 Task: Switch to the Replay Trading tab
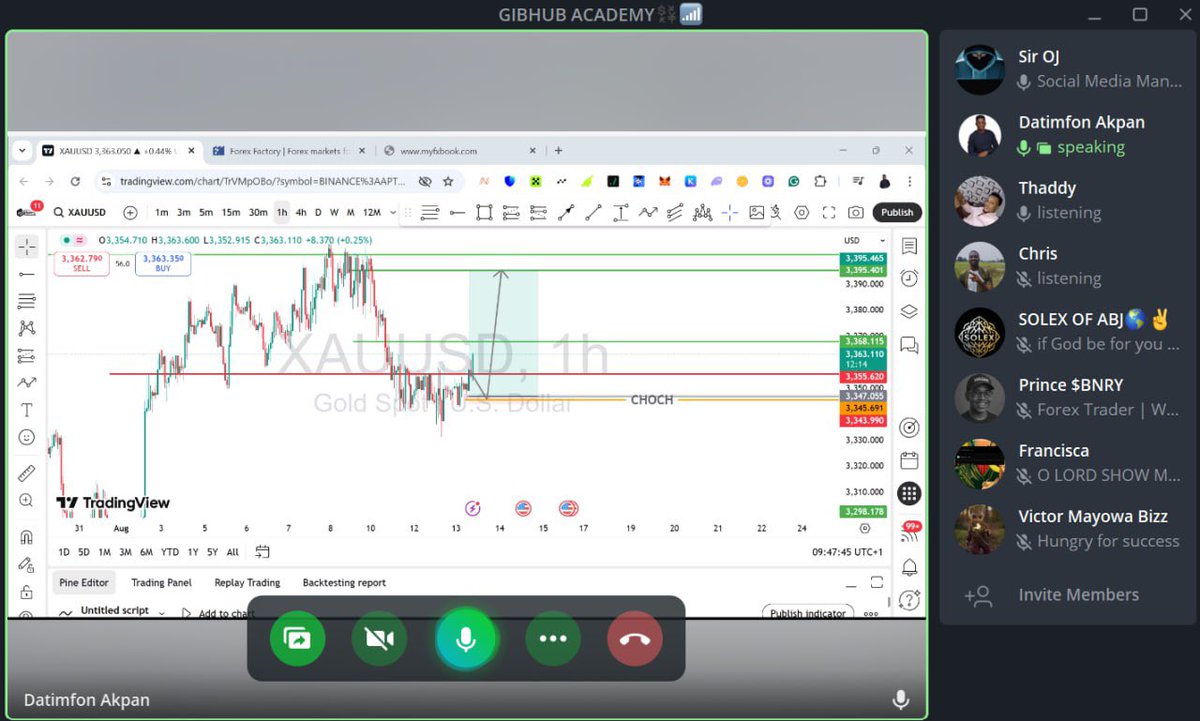click(x=247, y=582)
